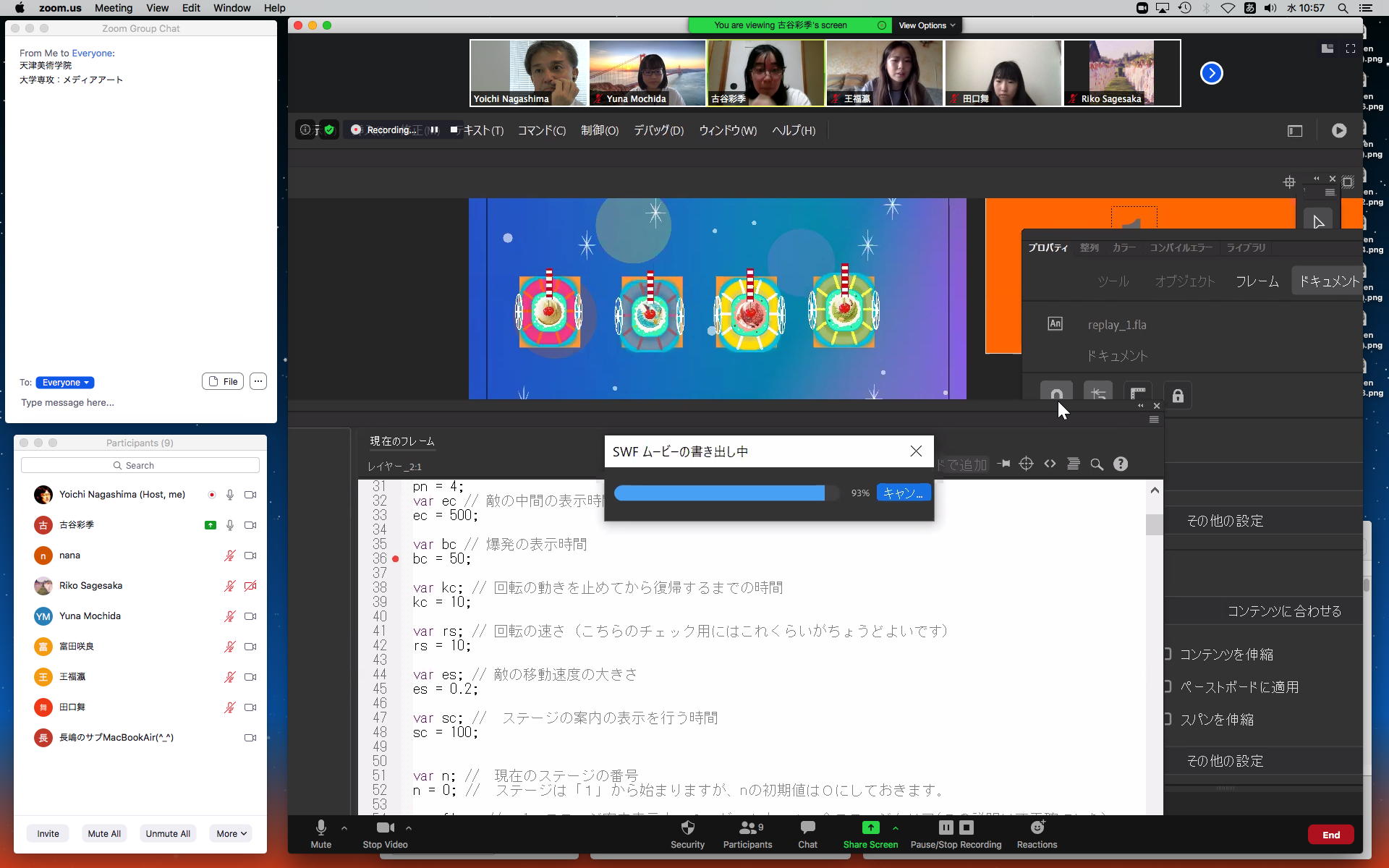Image resolution: width=1389 pixels, height=868 pixels.
Task: Open the View Options dropdown
Action: pos(927,25)
